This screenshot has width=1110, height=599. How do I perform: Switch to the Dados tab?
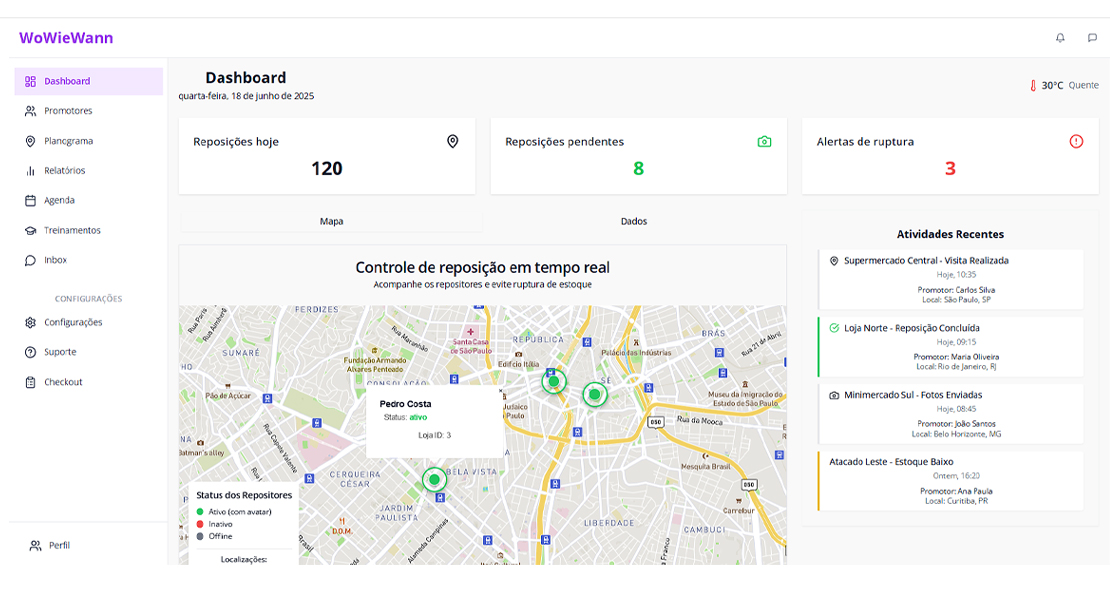tap(634, 221)
